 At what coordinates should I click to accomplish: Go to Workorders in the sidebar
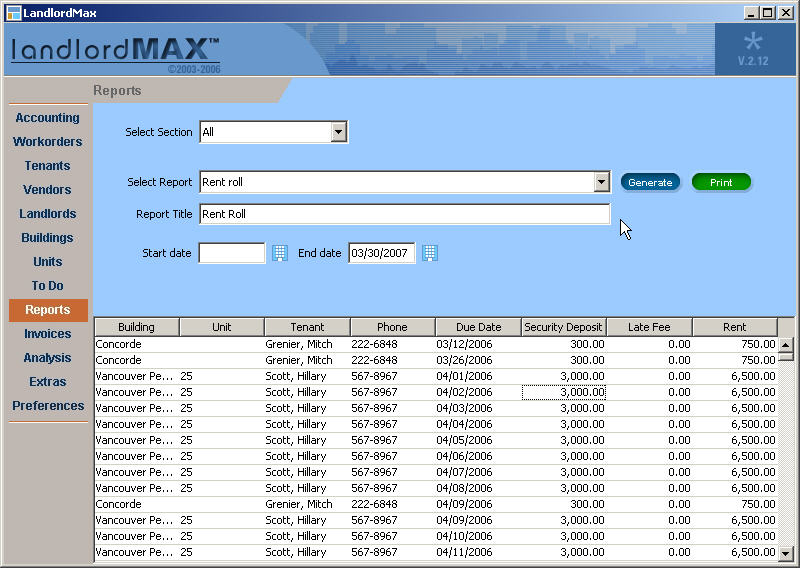pyautogui.click(x=47, y=142)
